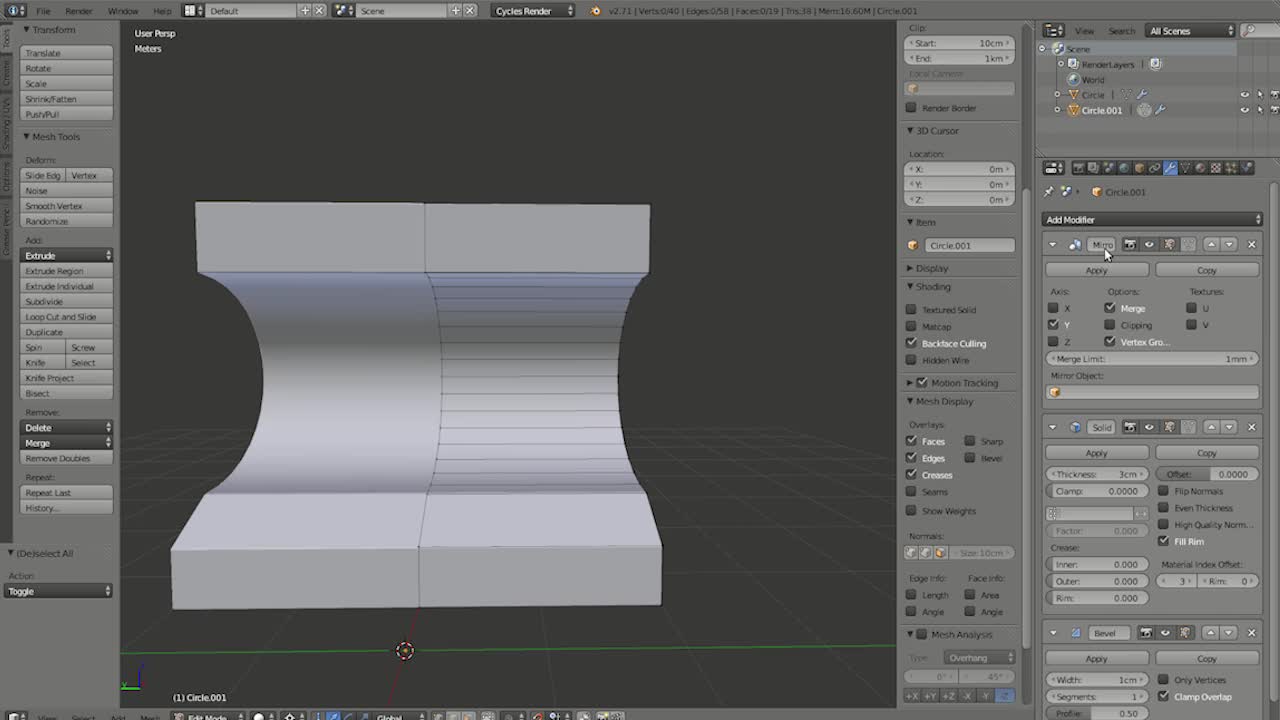This screenshot has width=1280, height=720.
Task: Click the Circle.001 mesh icon in outliner
Action: pyautogui.click(x=1145, y=110)
